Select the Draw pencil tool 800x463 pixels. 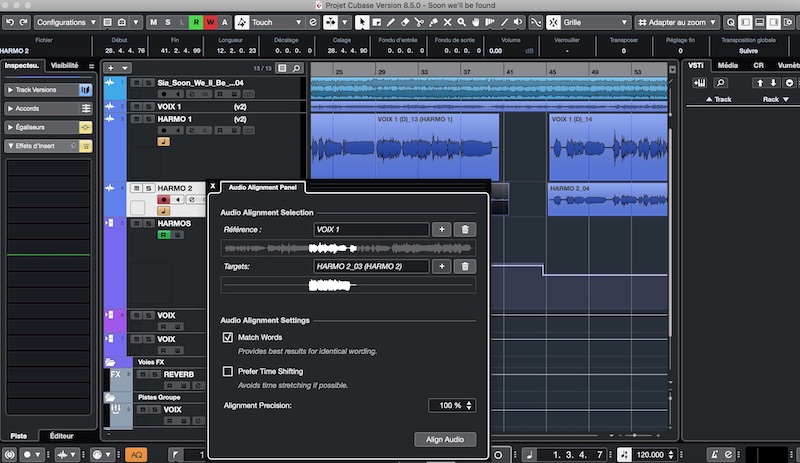pyautogui.click(x=390, y=22)
